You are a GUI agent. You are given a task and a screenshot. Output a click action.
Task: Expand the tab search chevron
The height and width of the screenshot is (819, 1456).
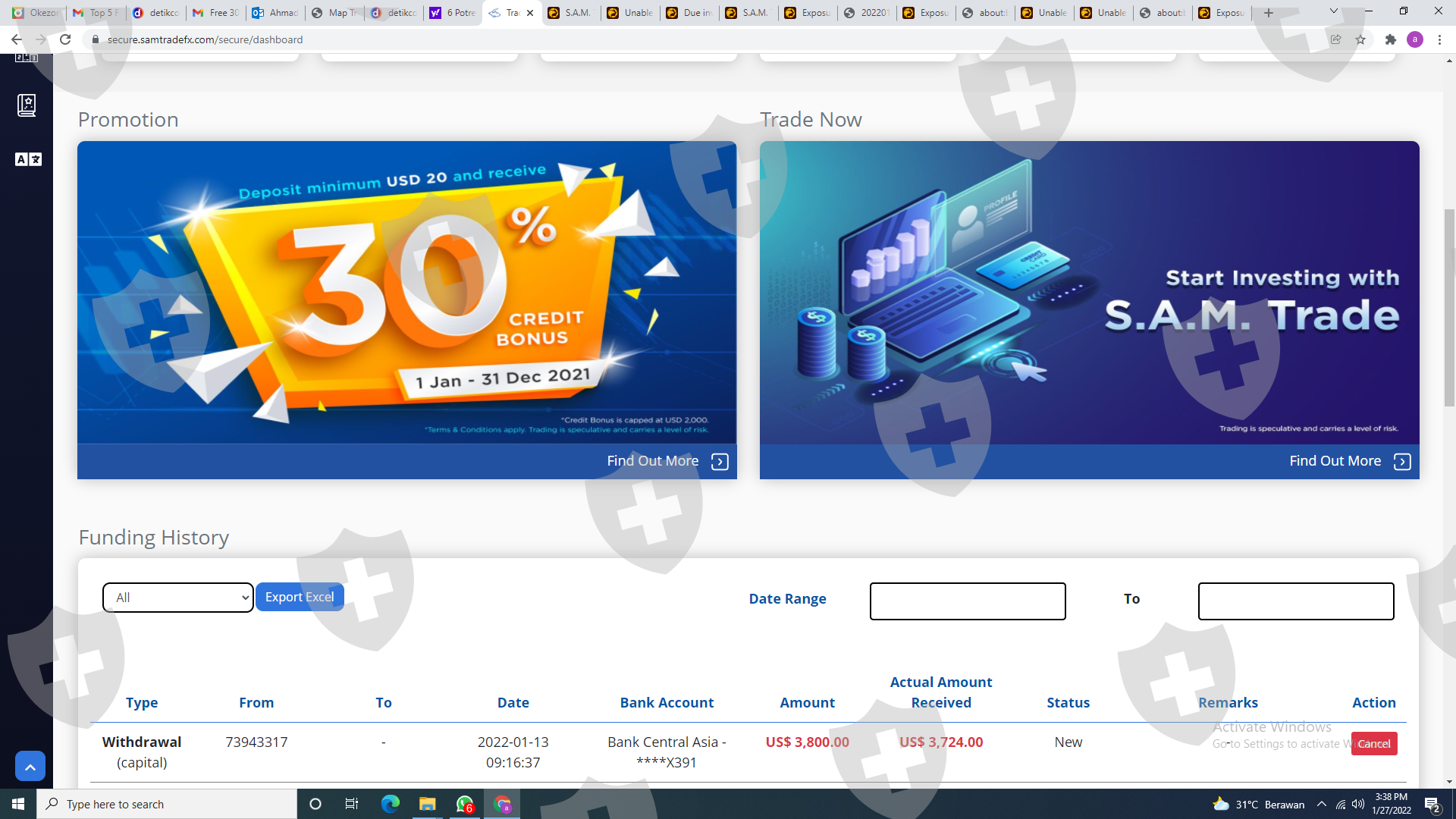pyautogui.click(x=1333, y=11)
